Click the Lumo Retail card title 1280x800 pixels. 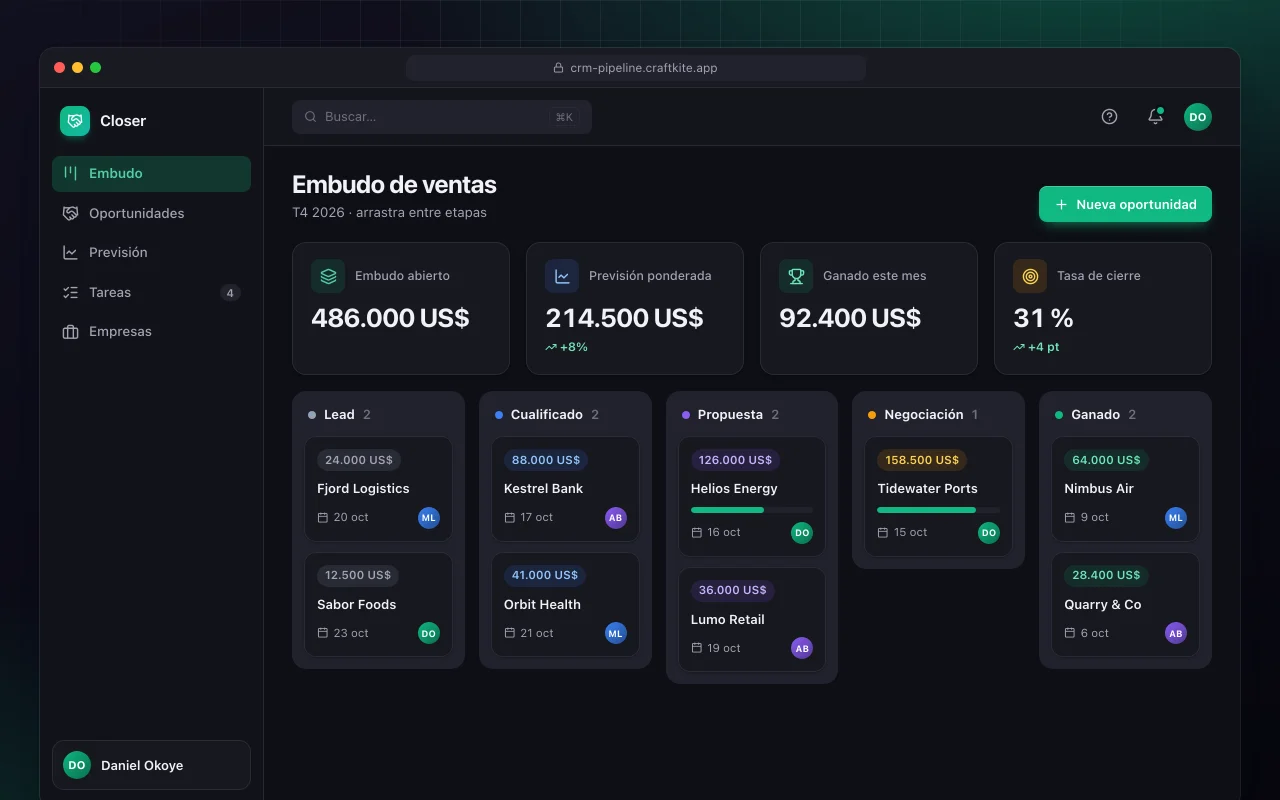[x=728, y=620]
